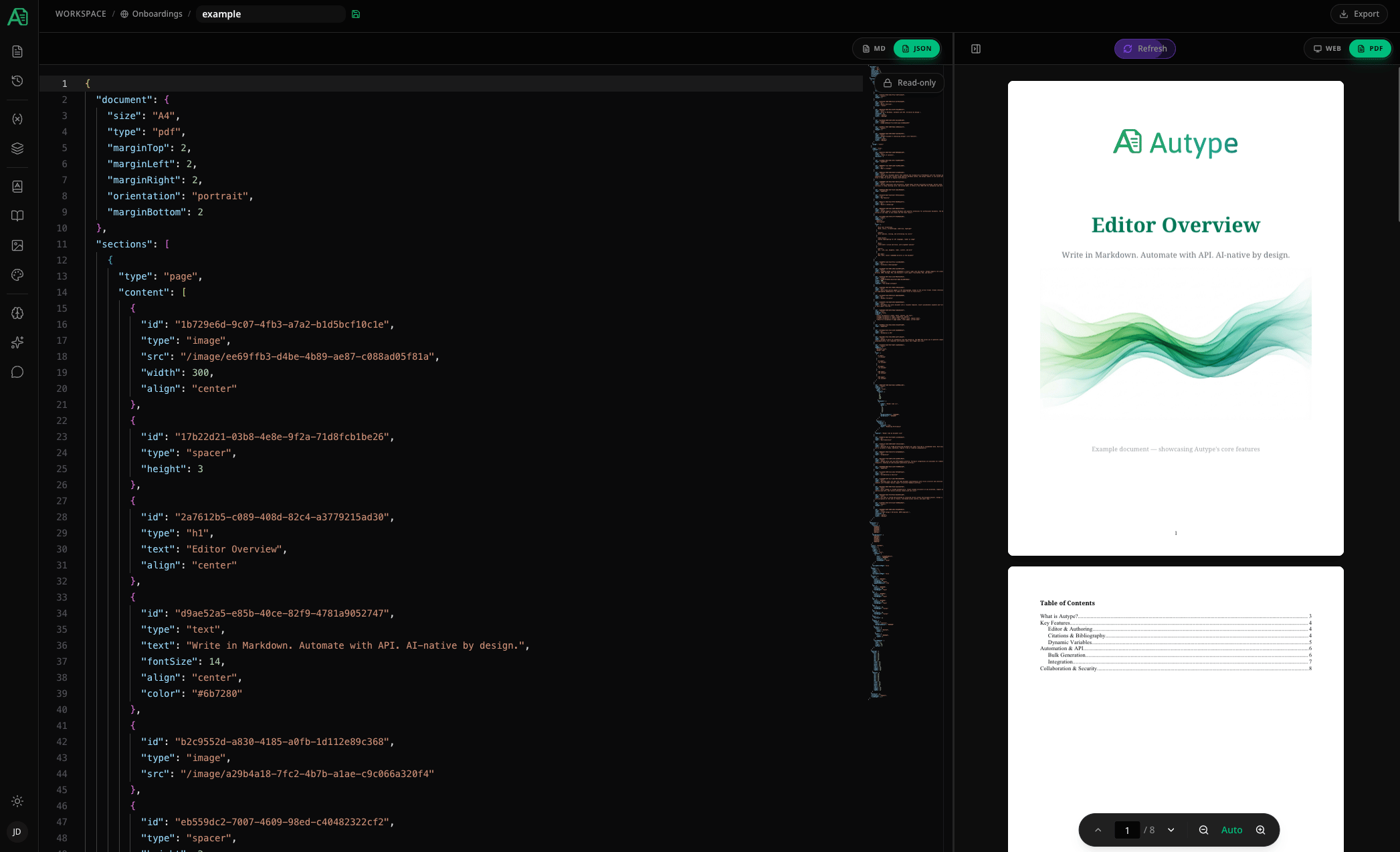Viewport: 1400px width, 852px height.
Task: Switch preview to PDF mode
Action: (1370, 49)
